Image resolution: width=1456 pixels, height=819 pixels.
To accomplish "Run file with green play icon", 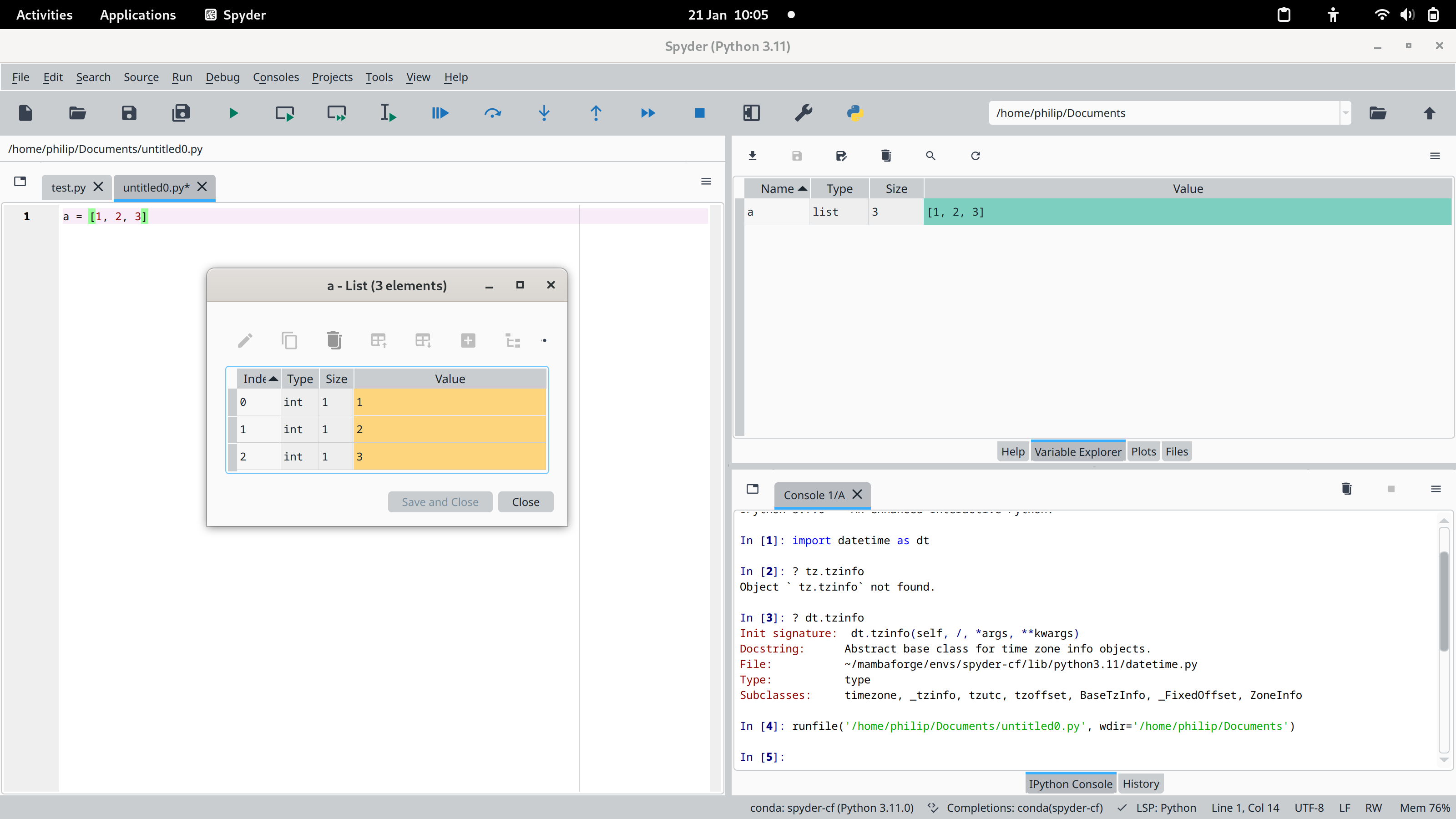I will pos(233,113).
